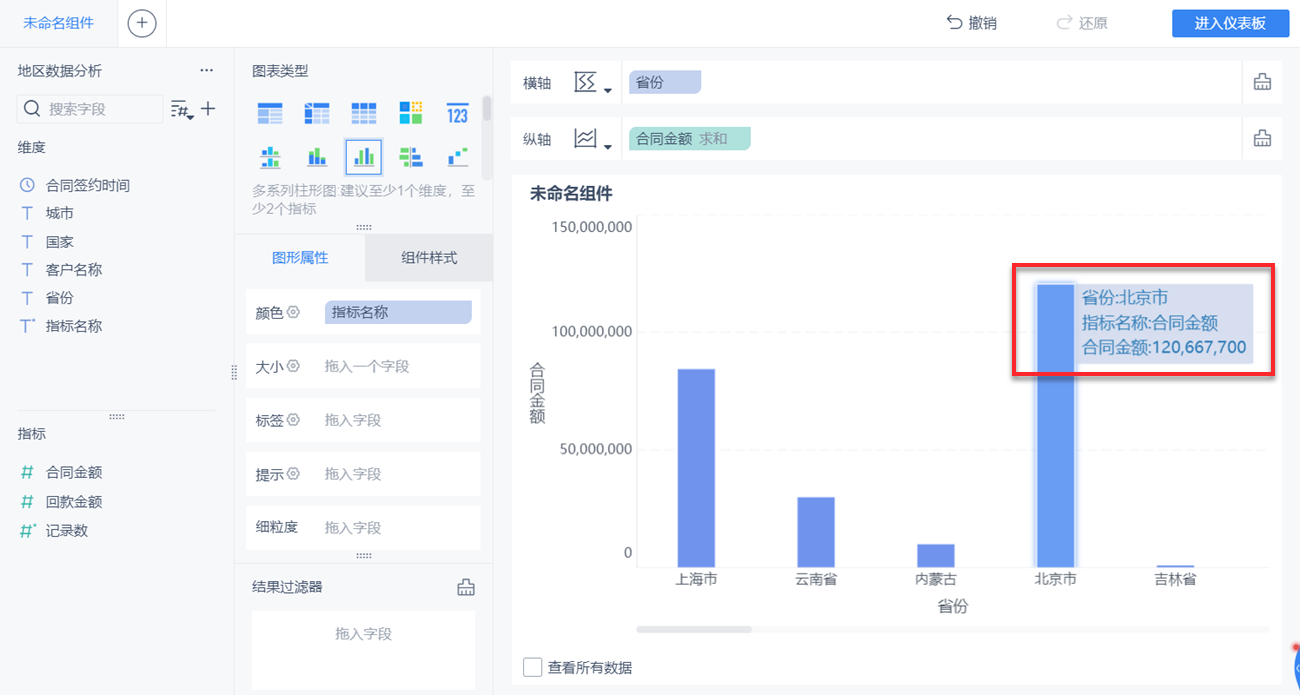Clear the 横轴 fields with eraser icon
The width and height of the screenshot is (1300, 695).
pyautogui.click(x=1262, y=82)
